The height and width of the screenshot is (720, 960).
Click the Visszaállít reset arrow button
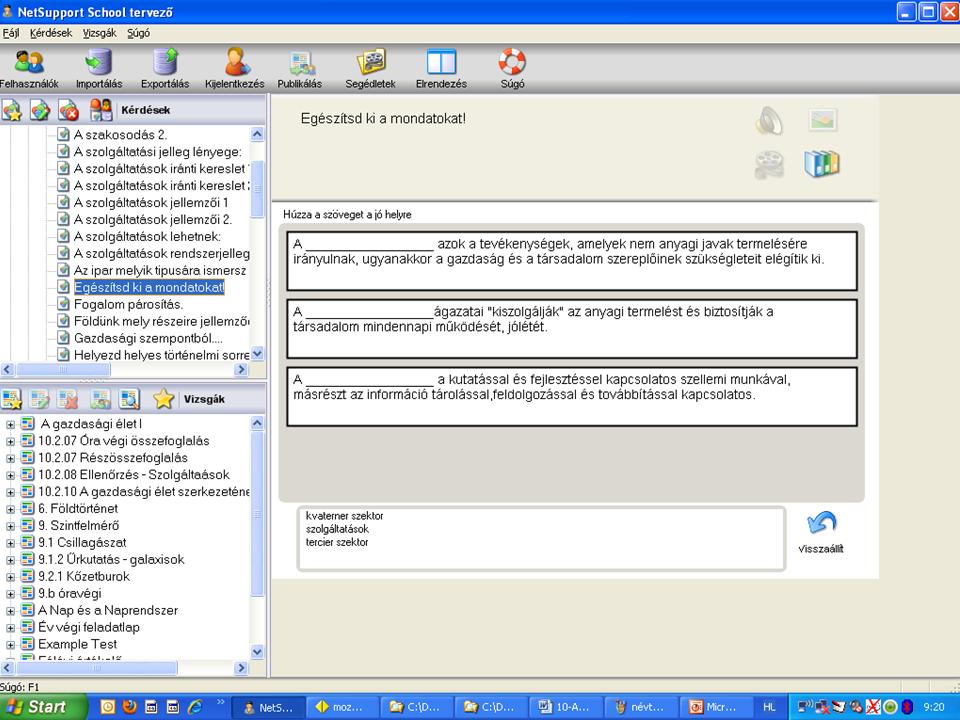click(821, 532)
